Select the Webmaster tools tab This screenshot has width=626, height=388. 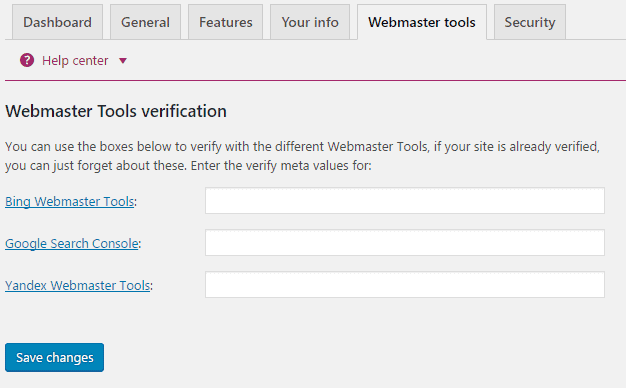[422, 22]
